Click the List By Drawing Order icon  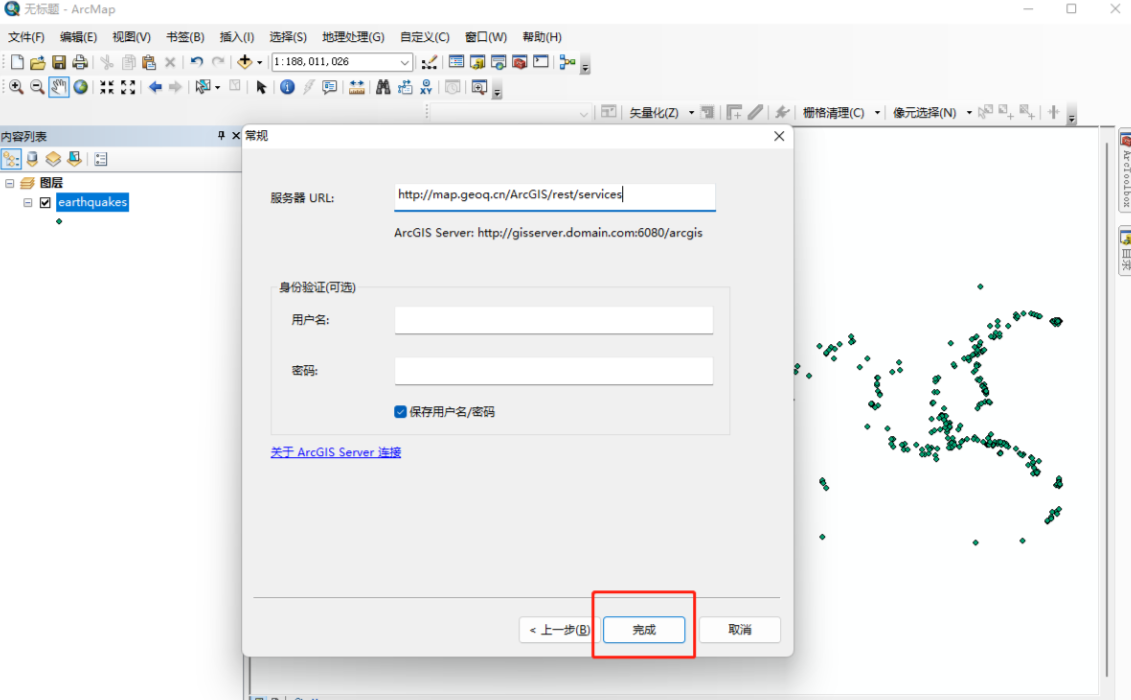pyautogui.click(x=11, y=159)
